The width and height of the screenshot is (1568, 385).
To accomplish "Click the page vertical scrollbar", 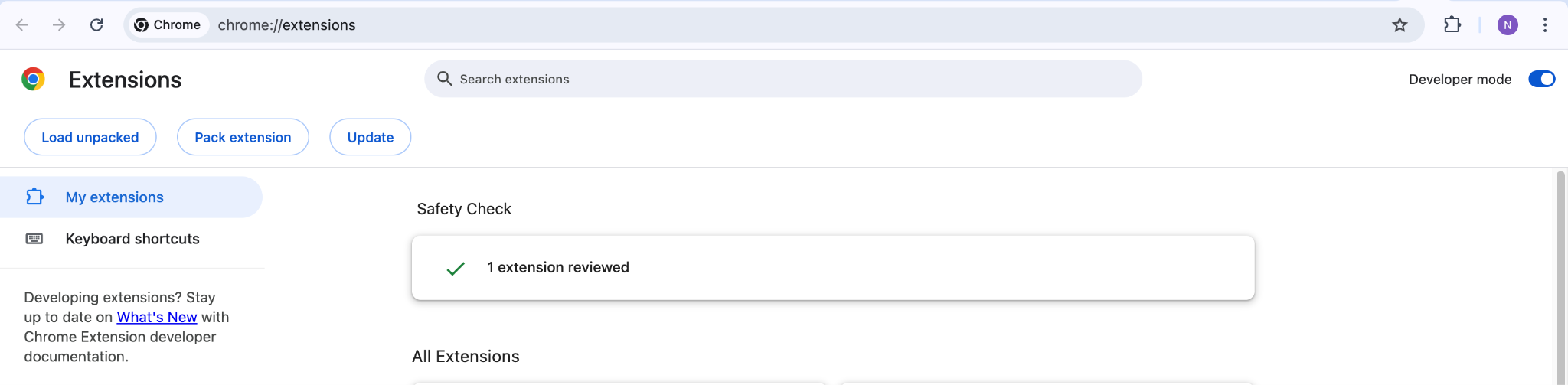I will coord(1560,276).
